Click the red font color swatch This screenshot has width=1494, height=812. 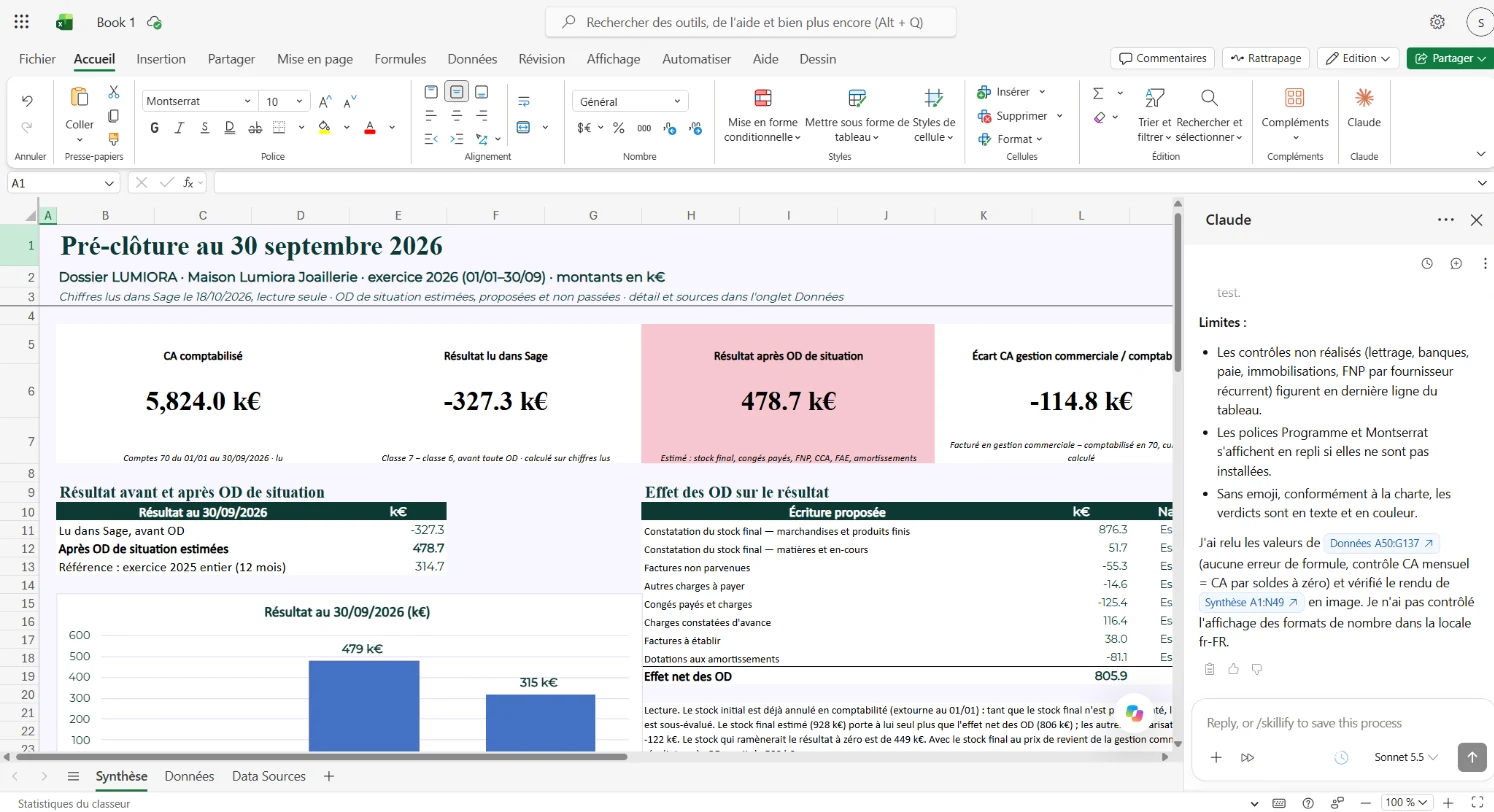click(x=370, y=128)
